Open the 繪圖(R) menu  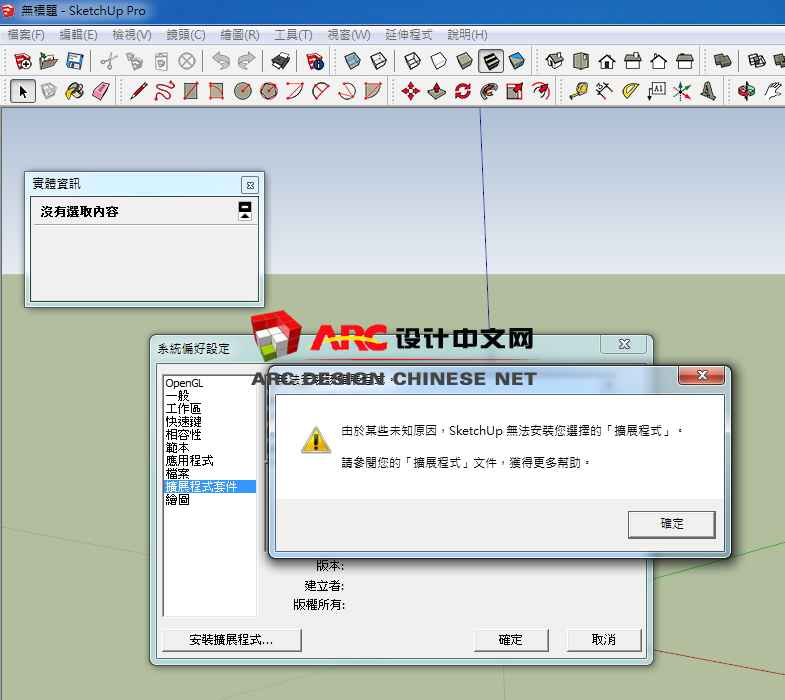(x=240, y=35)
